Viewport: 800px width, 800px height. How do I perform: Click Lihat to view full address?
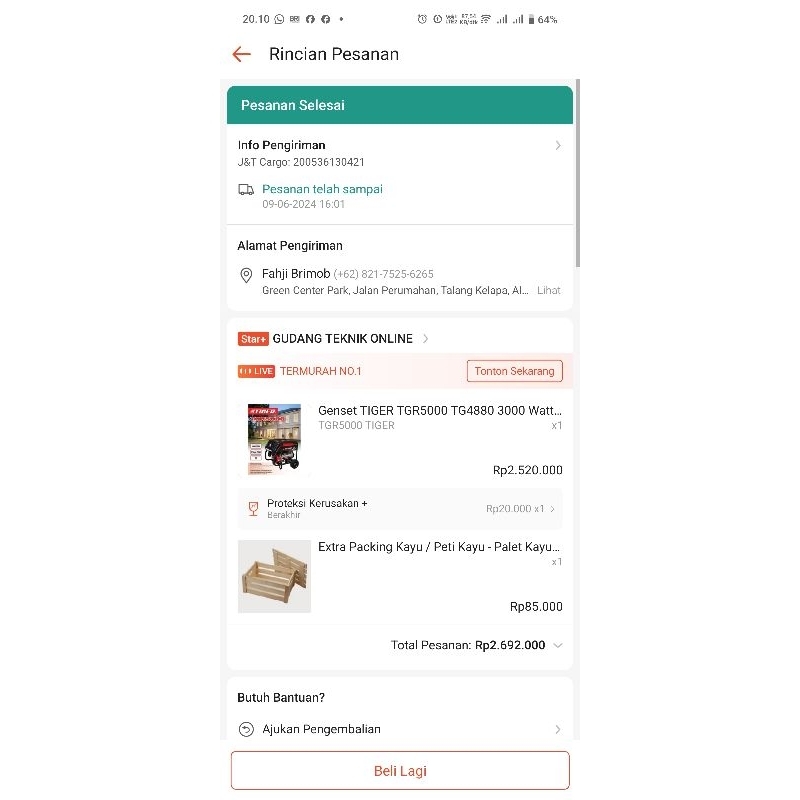[x=548, y=290]
